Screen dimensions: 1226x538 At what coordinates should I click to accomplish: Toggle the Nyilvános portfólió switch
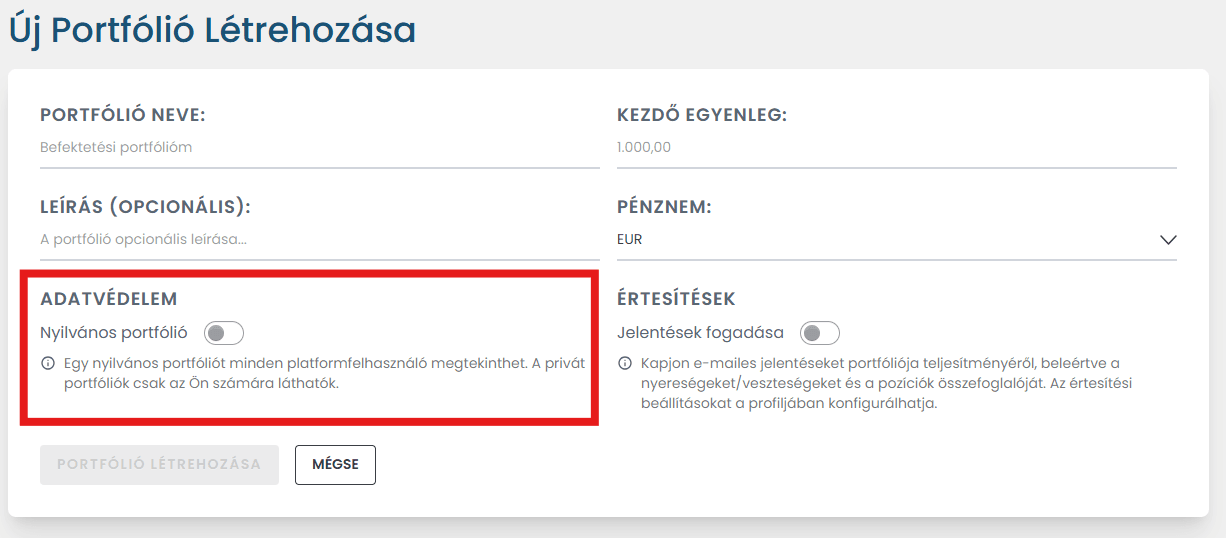click(223, 333)
